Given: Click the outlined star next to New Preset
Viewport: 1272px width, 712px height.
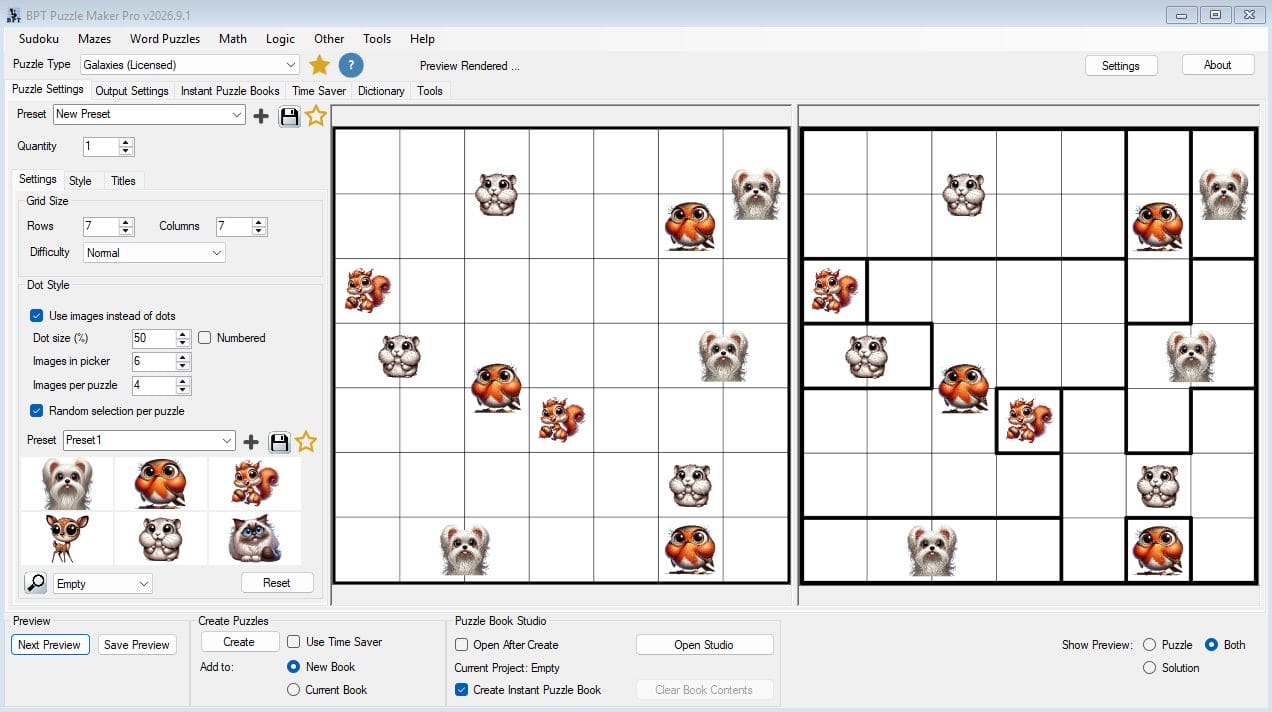Looking at the screenshot, I should (x=316, y=116).
